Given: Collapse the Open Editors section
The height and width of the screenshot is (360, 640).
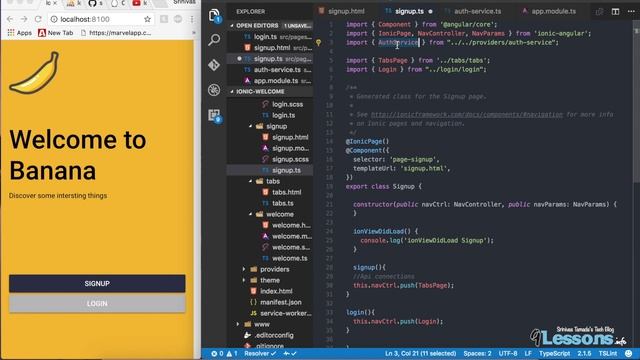Looking at the screenshot, I should tap(232, 26).
